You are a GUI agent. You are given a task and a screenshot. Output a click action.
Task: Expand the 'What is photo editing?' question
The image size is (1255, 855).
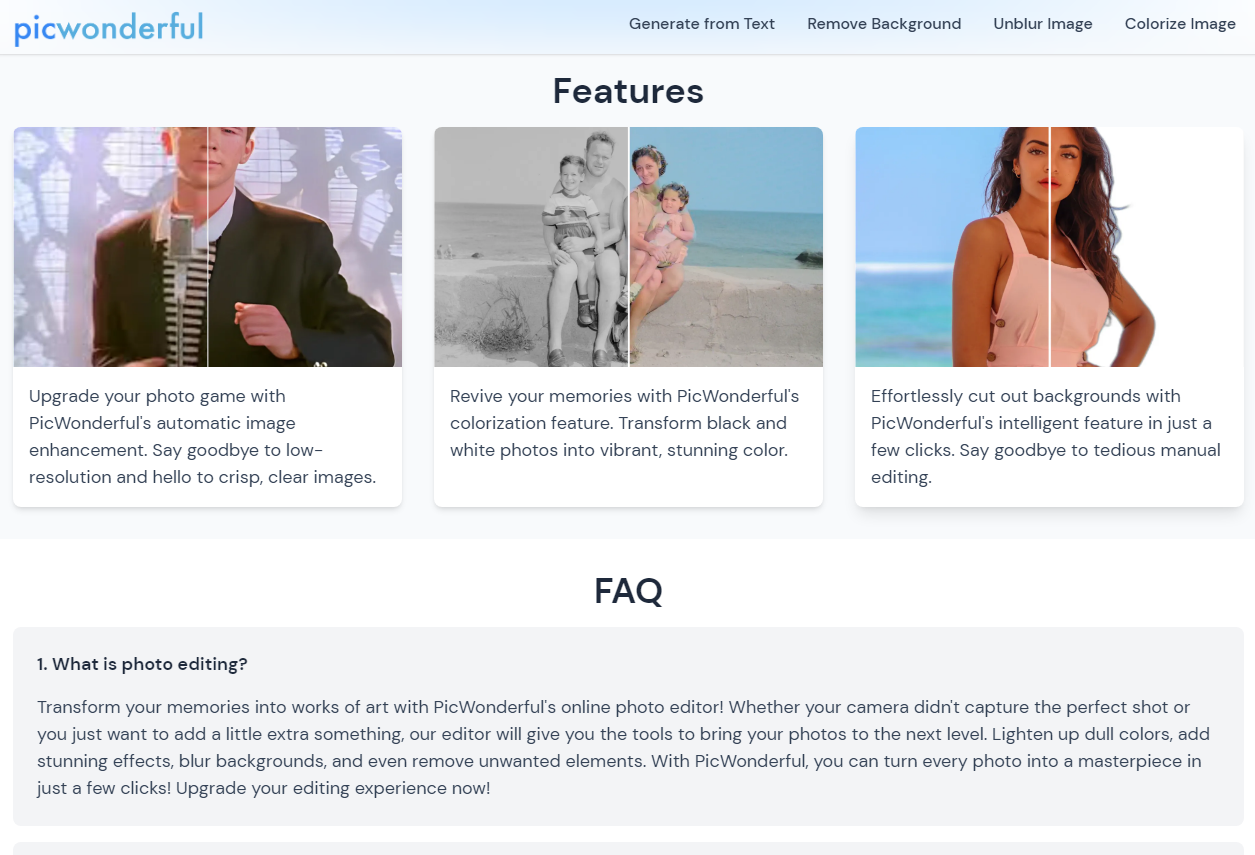[x=142, y=664]
